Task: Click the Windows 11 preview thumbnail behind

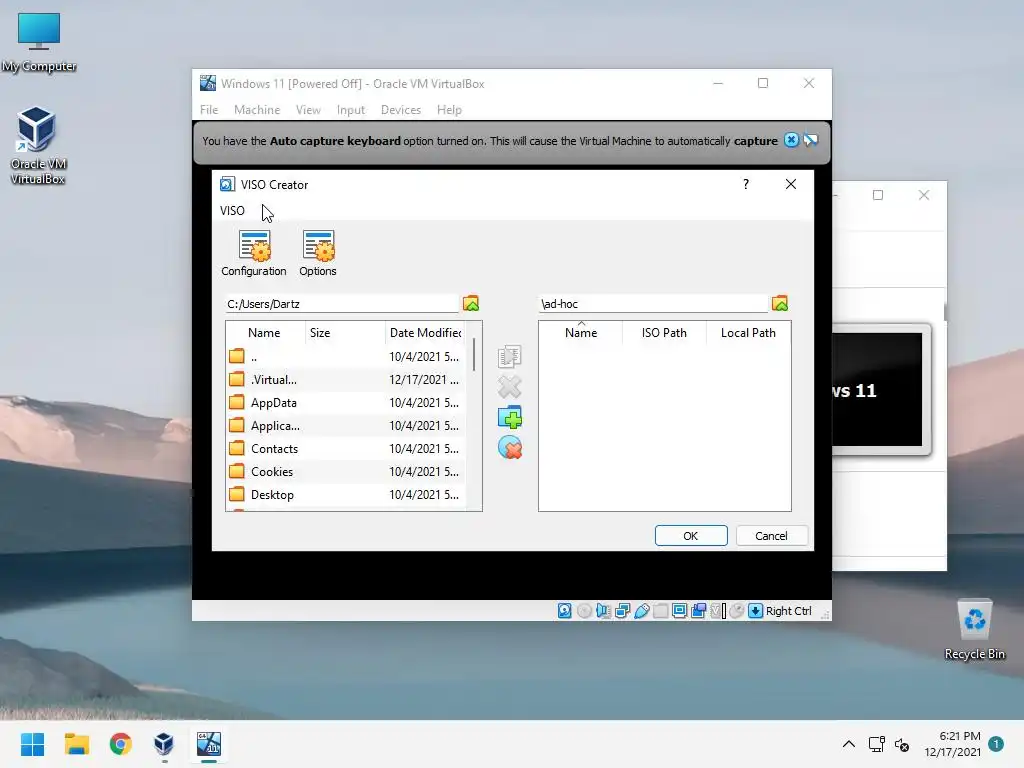Action: coord(880,390)
